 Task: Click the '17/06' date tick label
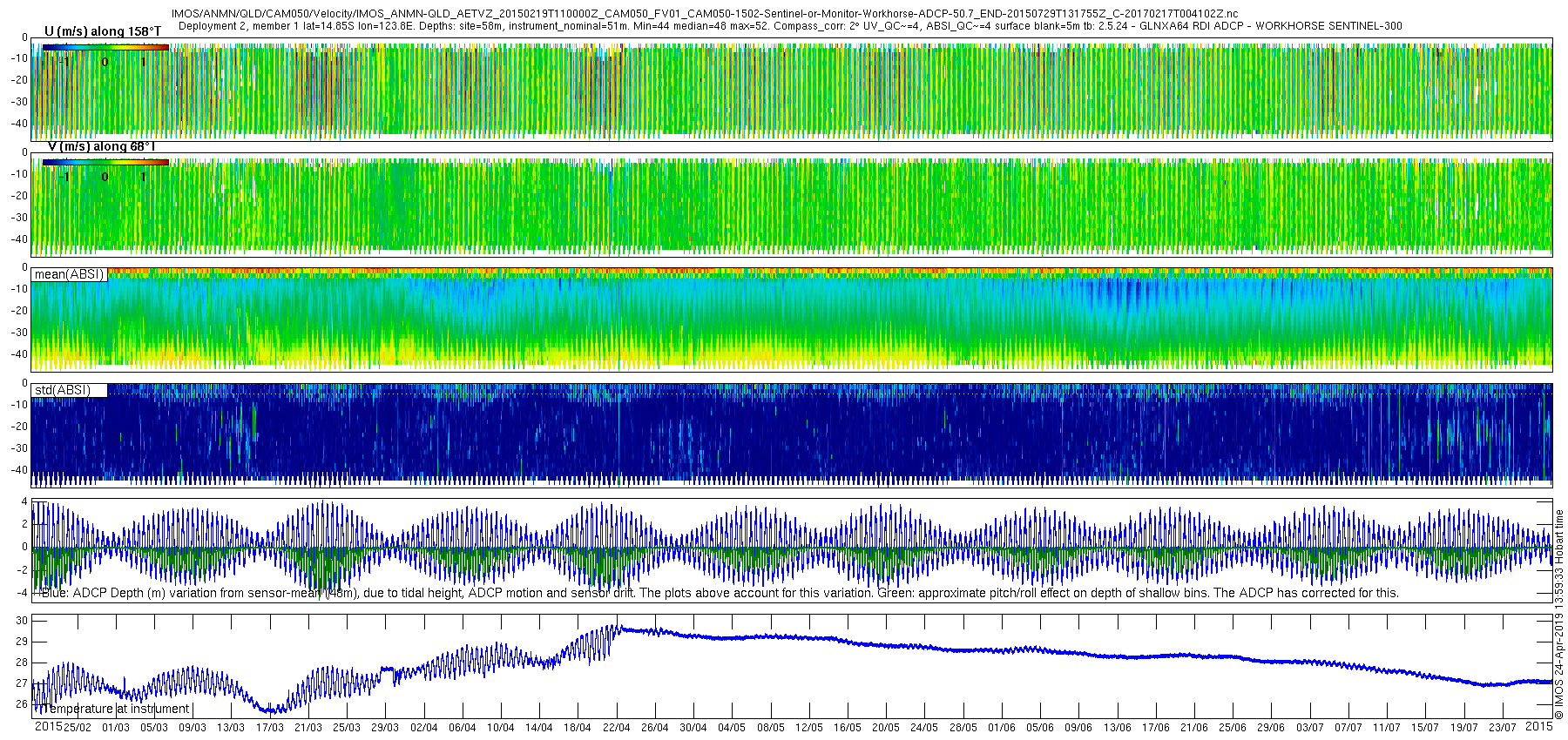tap(1156, 727)
